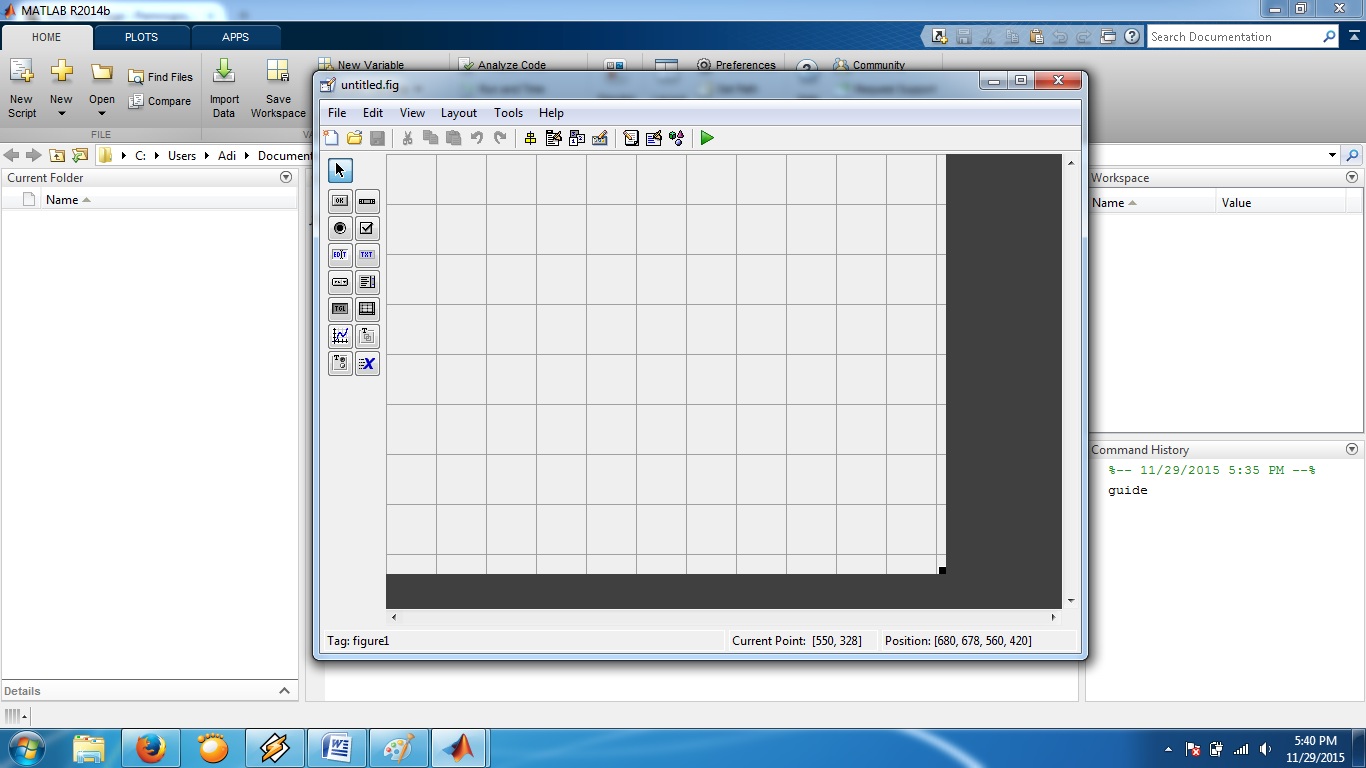Select the Toggle Button component tool
This screenshot has height=768, width=1366.
tap(340, 309)
